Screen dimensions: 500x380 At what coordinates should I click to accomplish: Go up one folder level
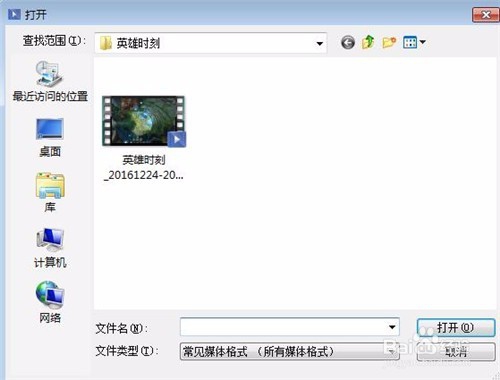368,43
